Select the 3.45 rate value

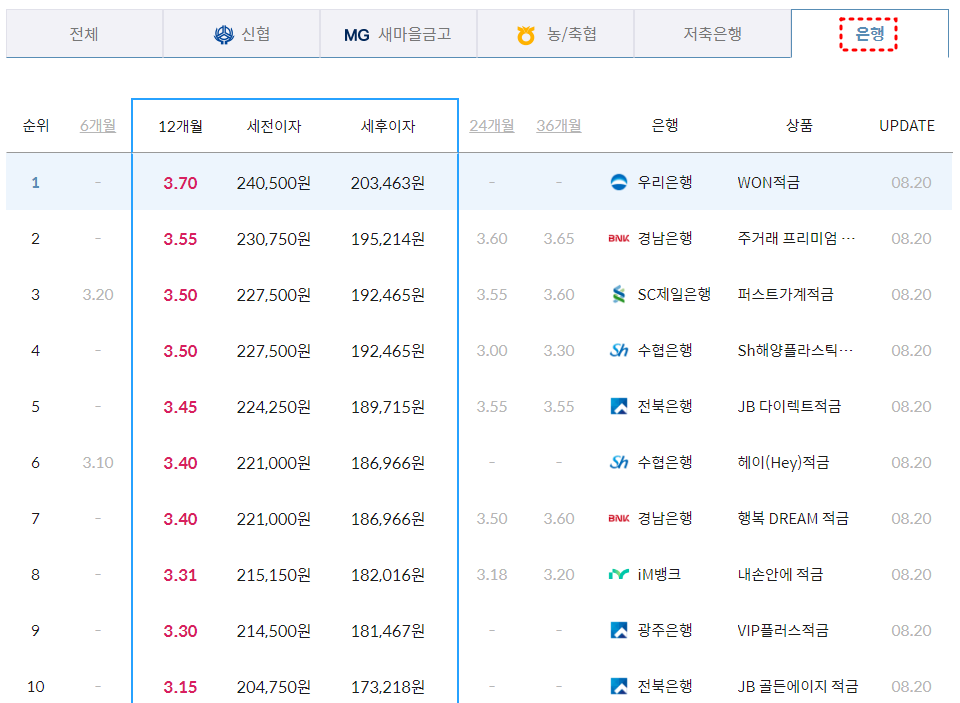[x=181, y=407]
